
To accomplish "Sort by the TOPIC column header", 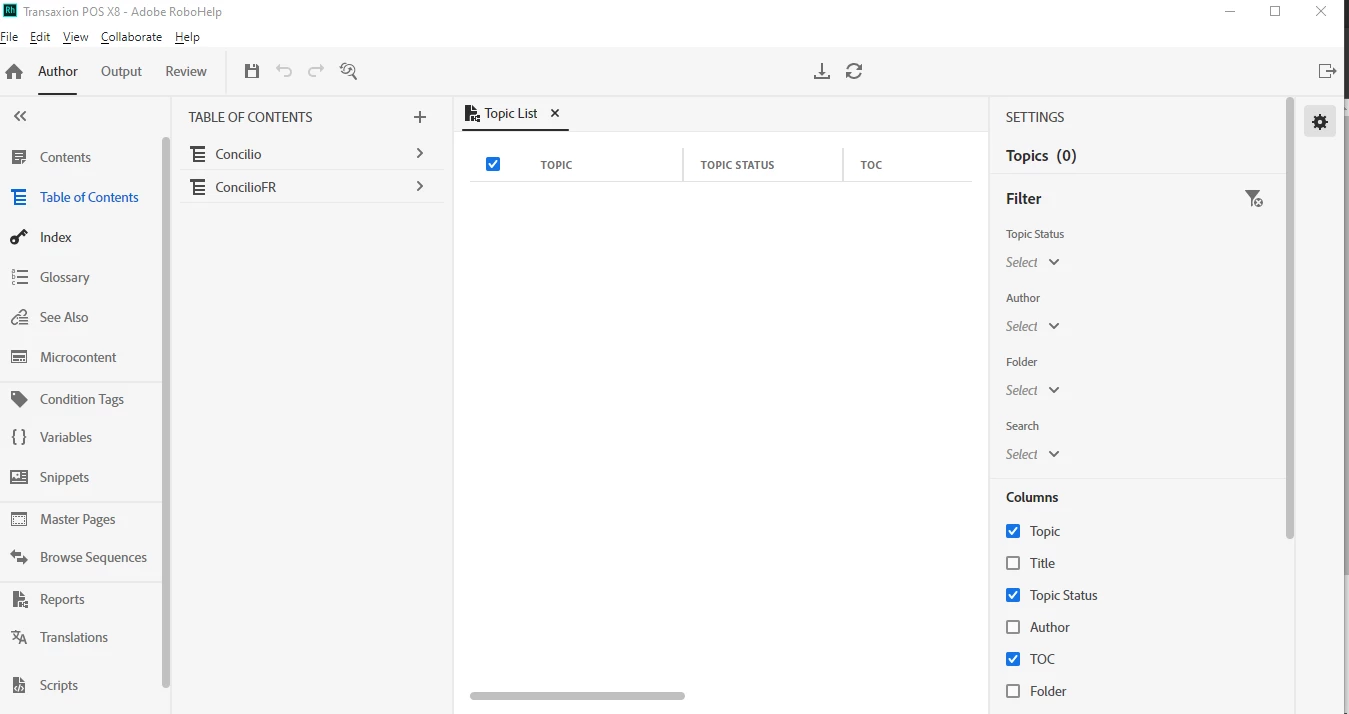I will pos(556,165).
